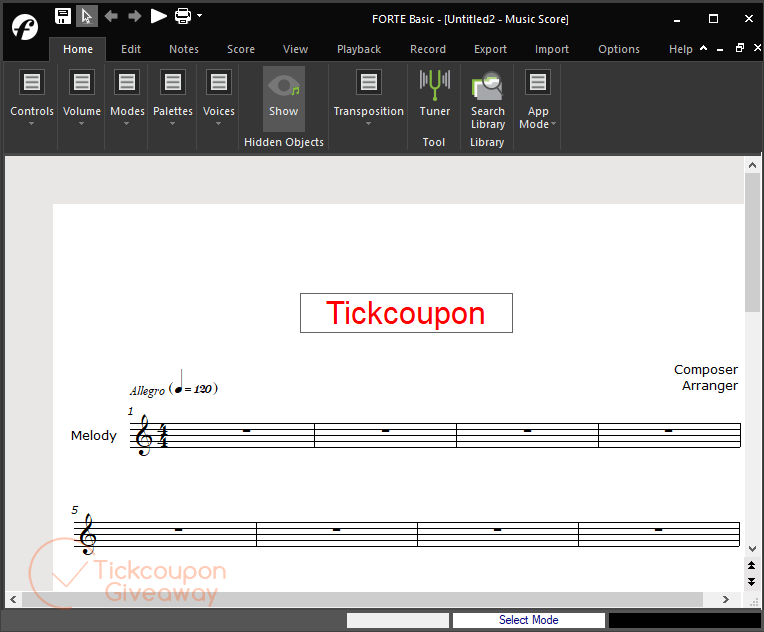Go to previous page with double up arrow
764x632 pixels.
tap(752, 565)
